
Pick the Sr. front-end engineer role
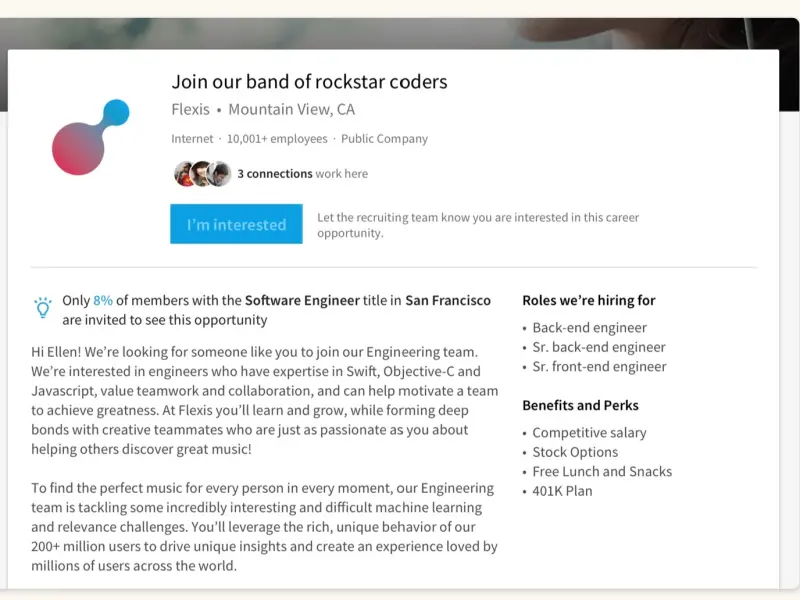[x=599, y=367]
